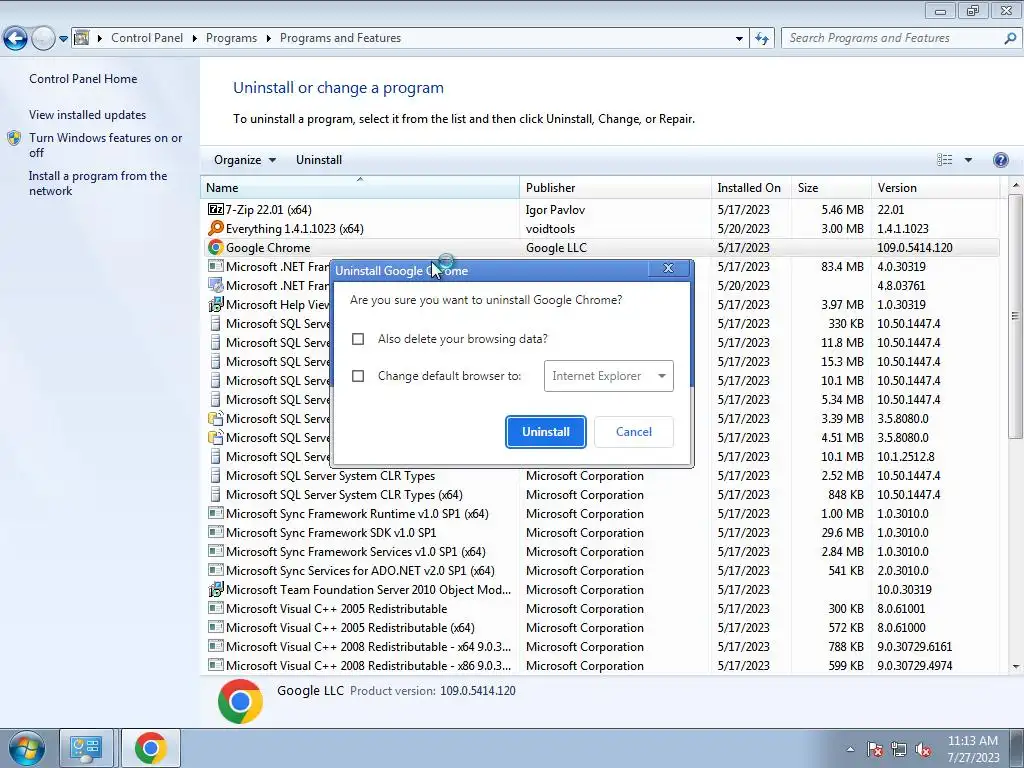Sort by Publisher column header
The height and width of the screenshot is (768, 1024).
[x=615, y=187]
